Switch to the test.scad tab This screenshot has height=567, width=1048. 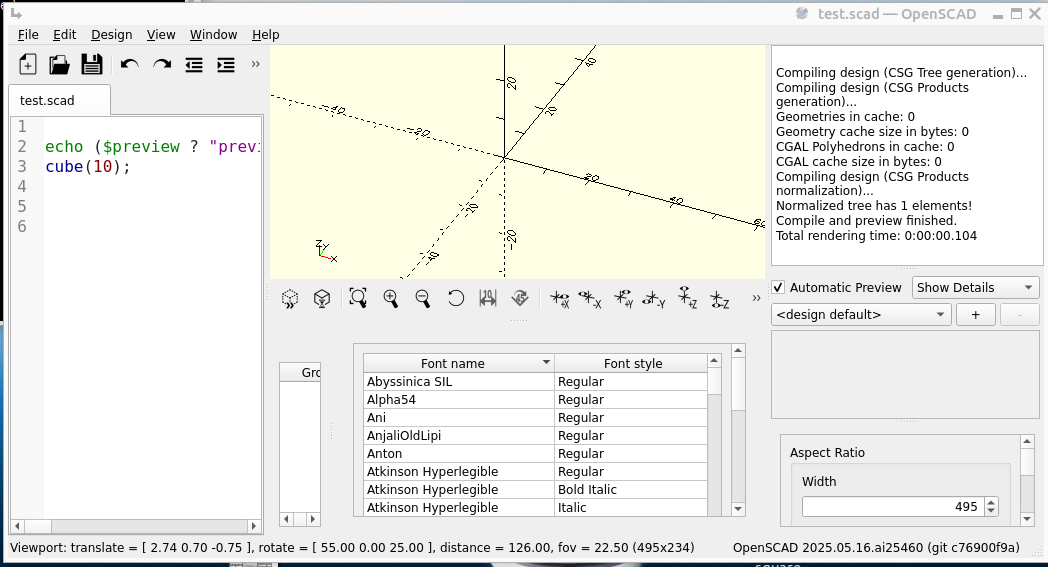coord(48,100)
